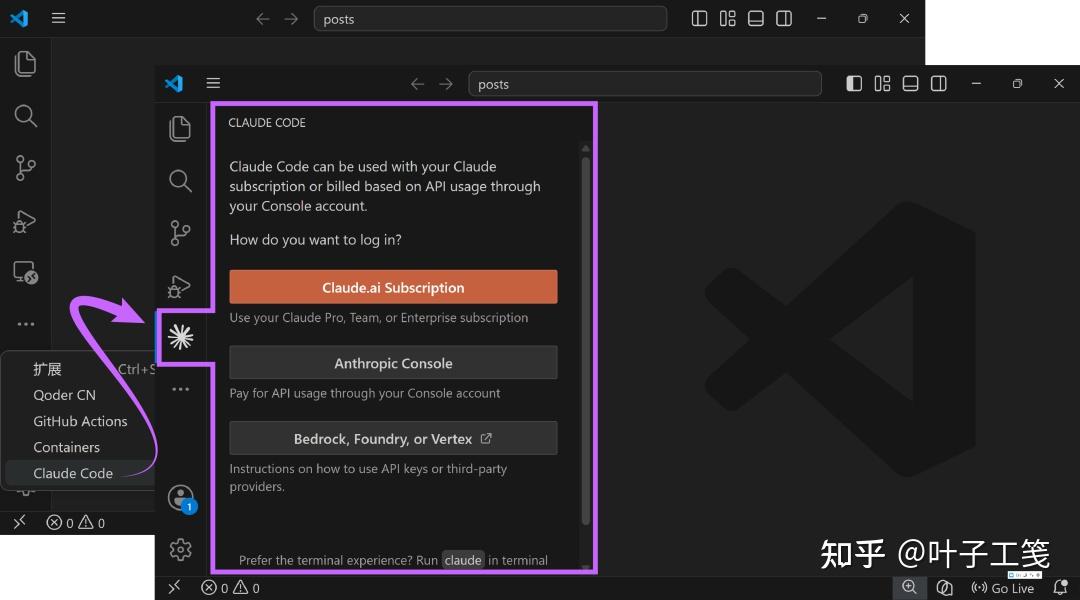This screenshot has height=600, width=1080.
Task: Start Go Live server
Action: pyautogui.click(x=1002, y=588)
